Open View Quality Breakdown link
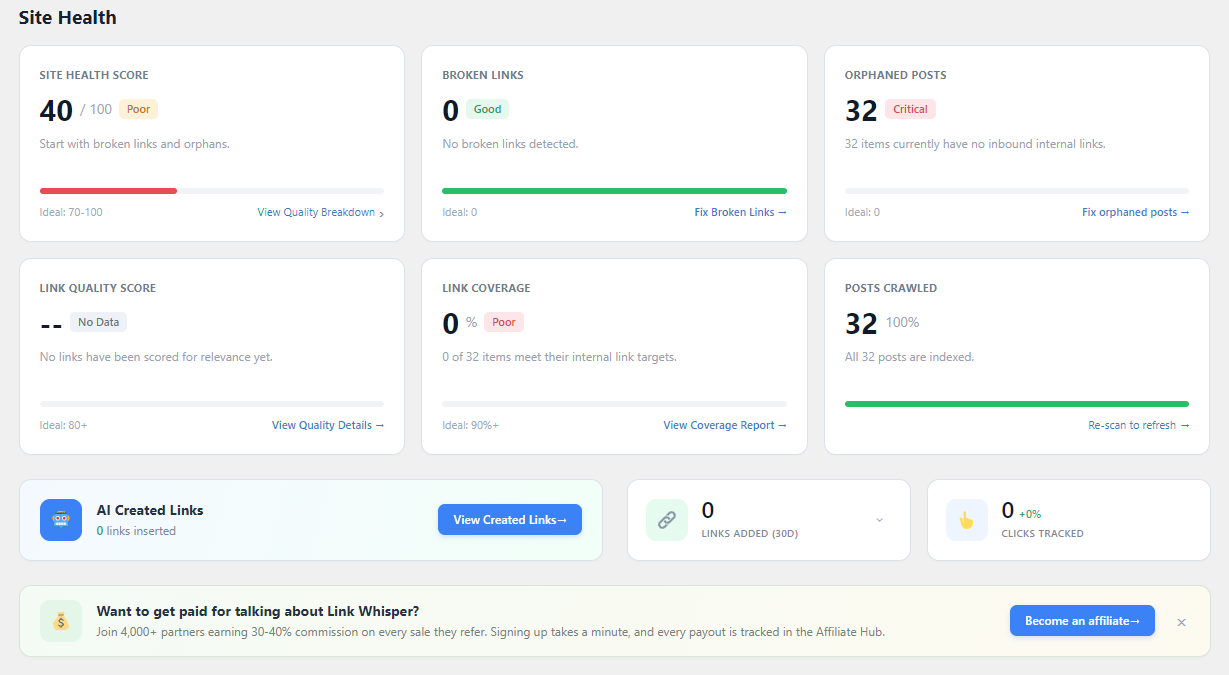Viewport: 1229px width, 675px height. coord(321,212)
